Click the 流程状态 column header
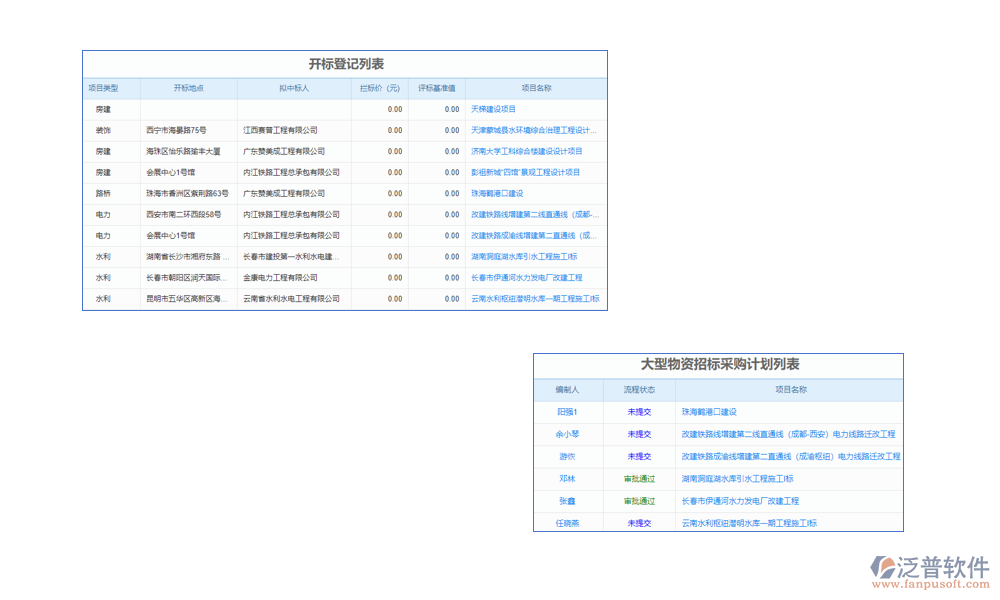1000x600 pixels. [639, 389]
